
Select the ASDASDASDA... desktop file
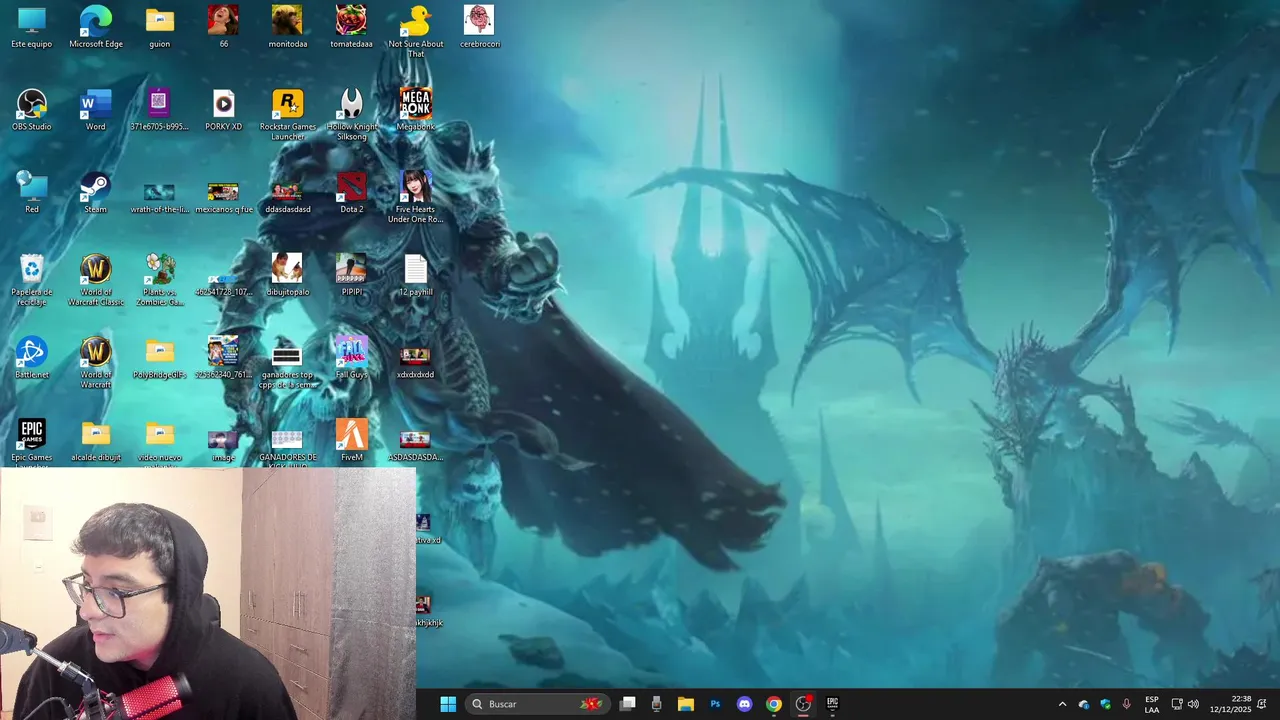pyautogui.click(x=415, y=446)
